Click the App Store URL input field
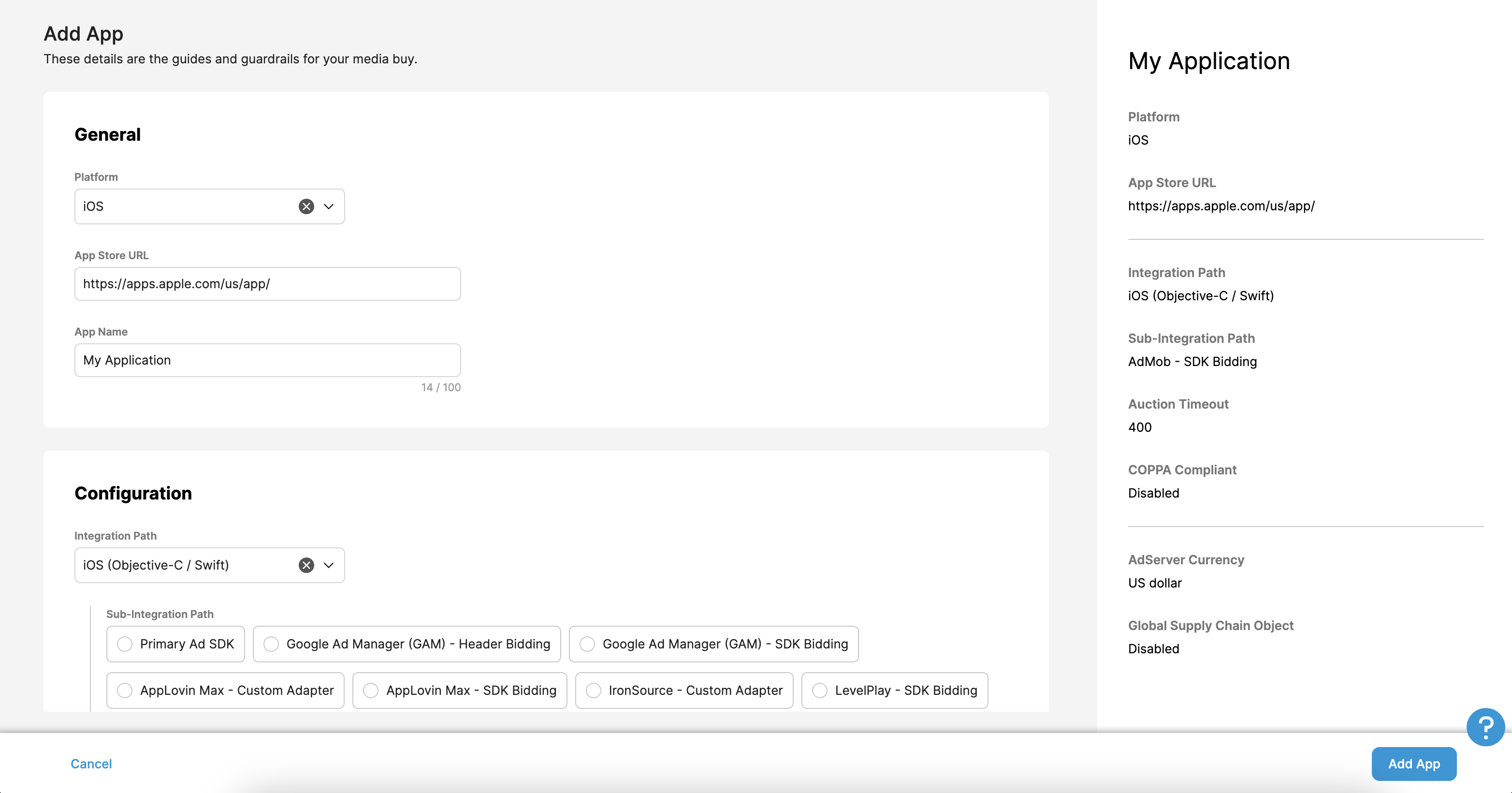The height and width of the screenshot is (793, 1512). click(267, 283)
